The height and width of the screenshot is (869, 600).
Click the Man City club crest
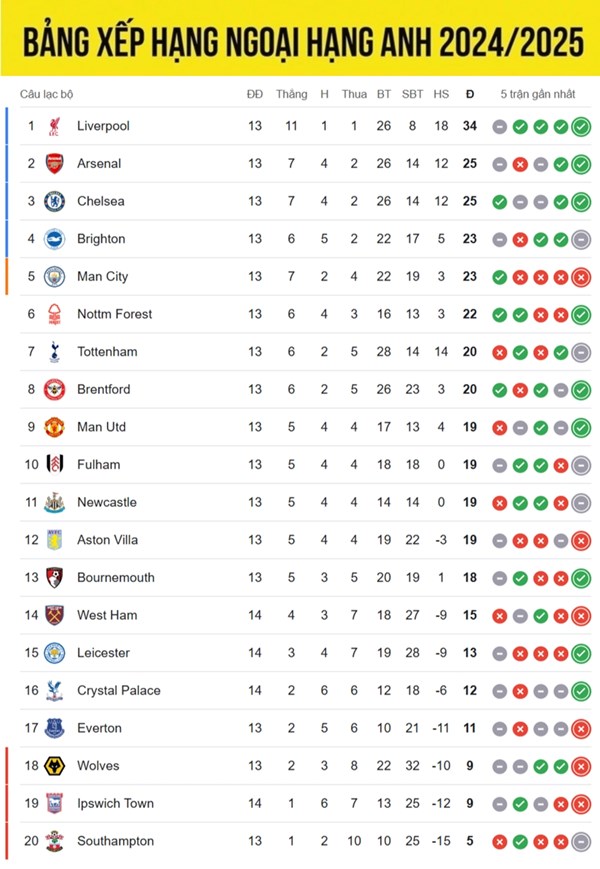coord(54,277)
